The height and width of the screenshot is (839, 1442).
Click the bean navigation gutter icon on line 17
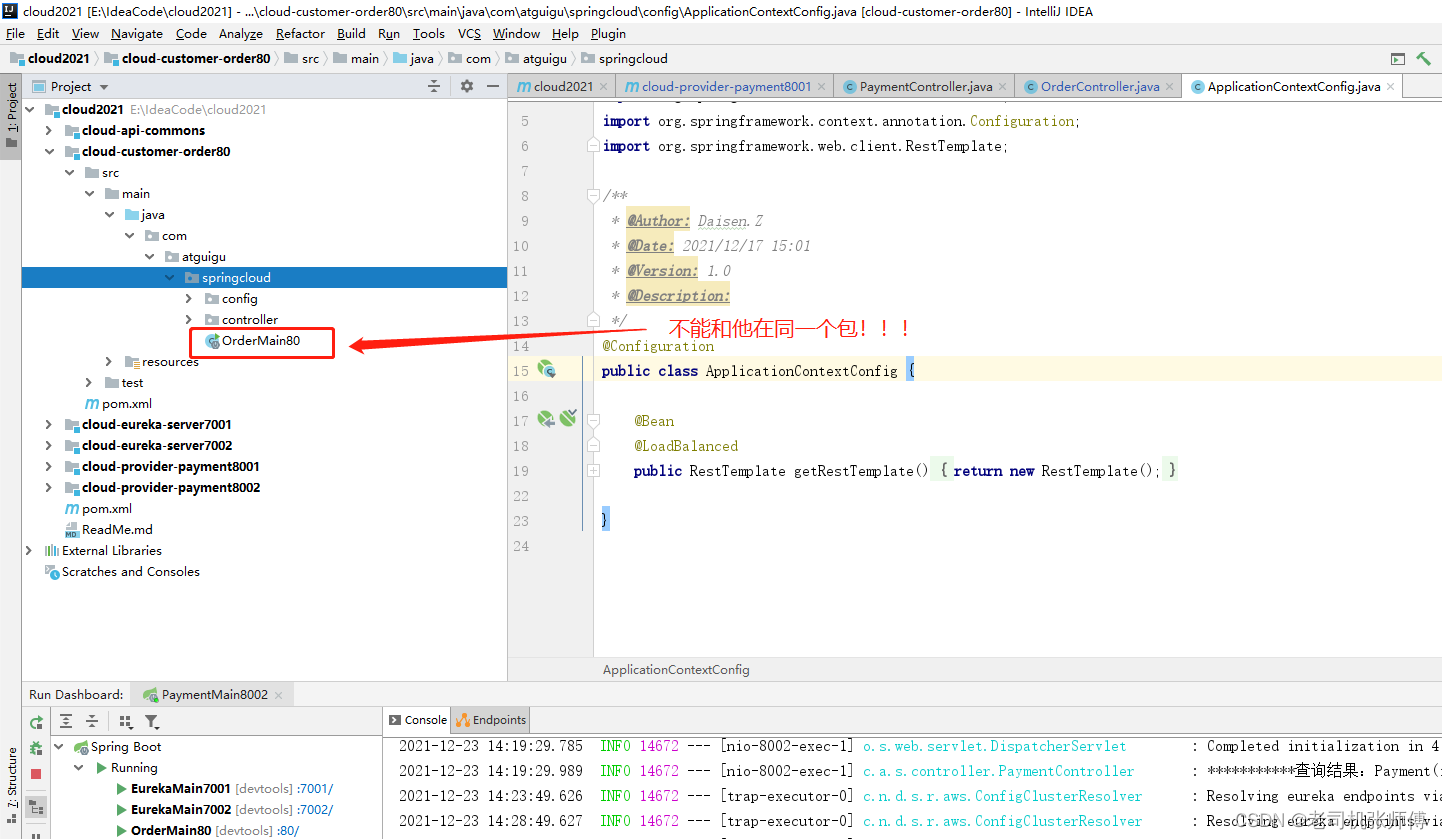546,420
